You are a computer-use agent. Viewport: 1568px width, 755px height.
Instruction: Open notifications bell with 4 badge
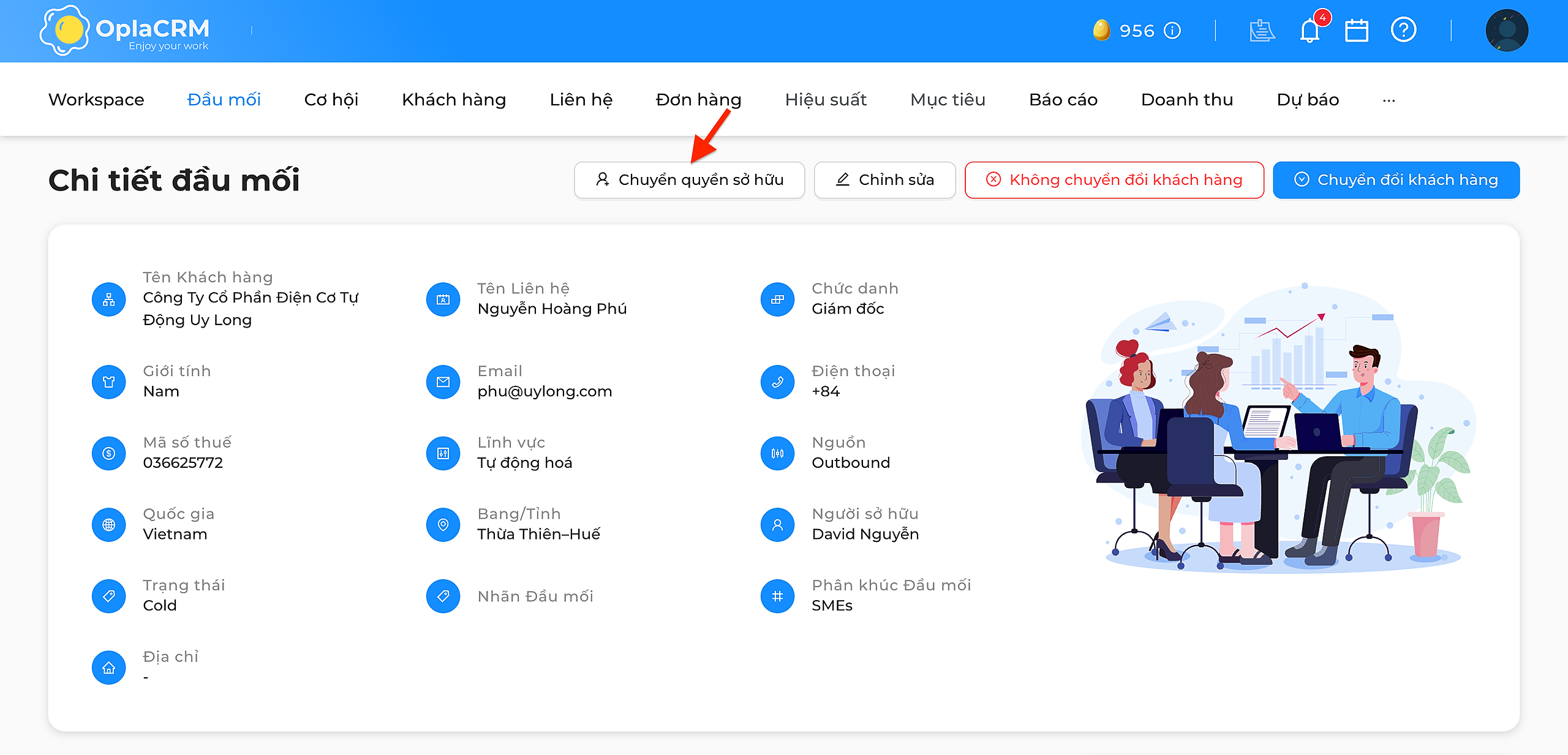point(1311,29)
